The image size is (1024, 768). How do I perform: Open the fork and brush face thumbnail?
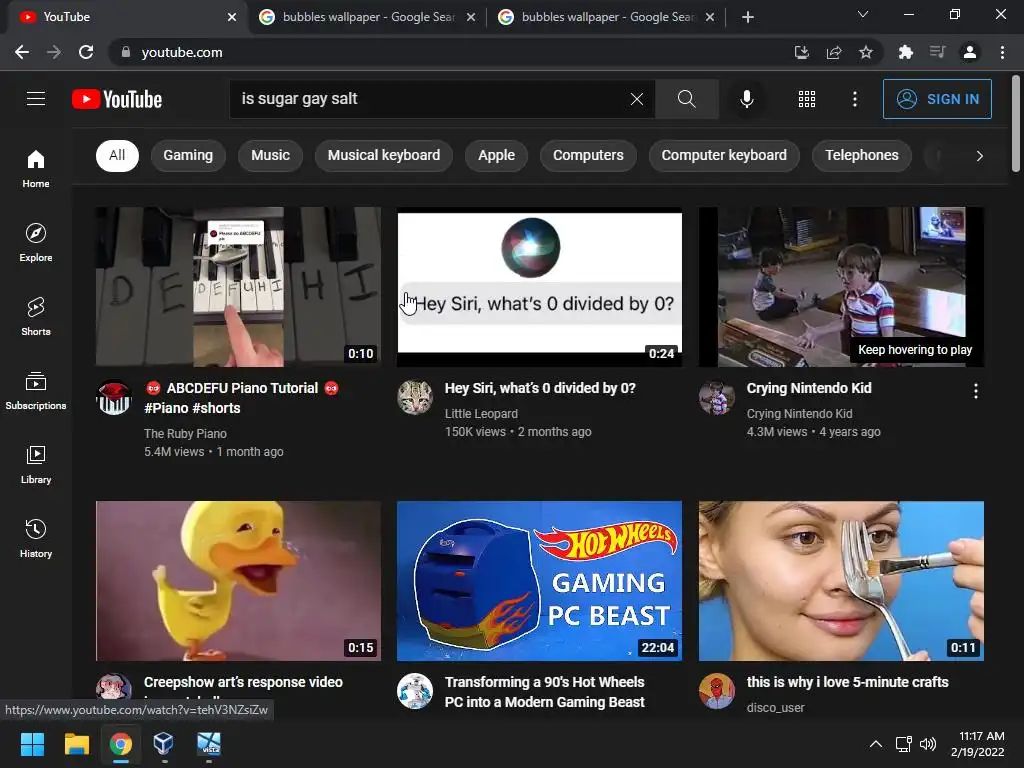(x=841, y=581)
